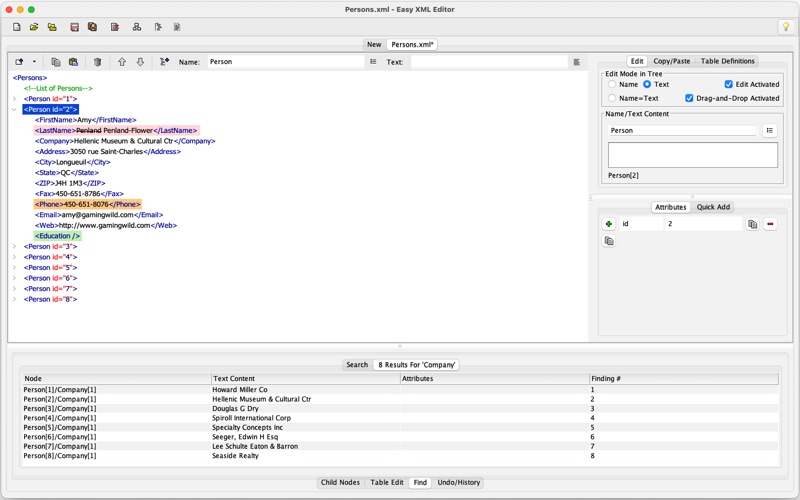Viewport: 800px width, 500px height.
Task: Click the save-as disk icon
Action: click(x=92, y=27)
